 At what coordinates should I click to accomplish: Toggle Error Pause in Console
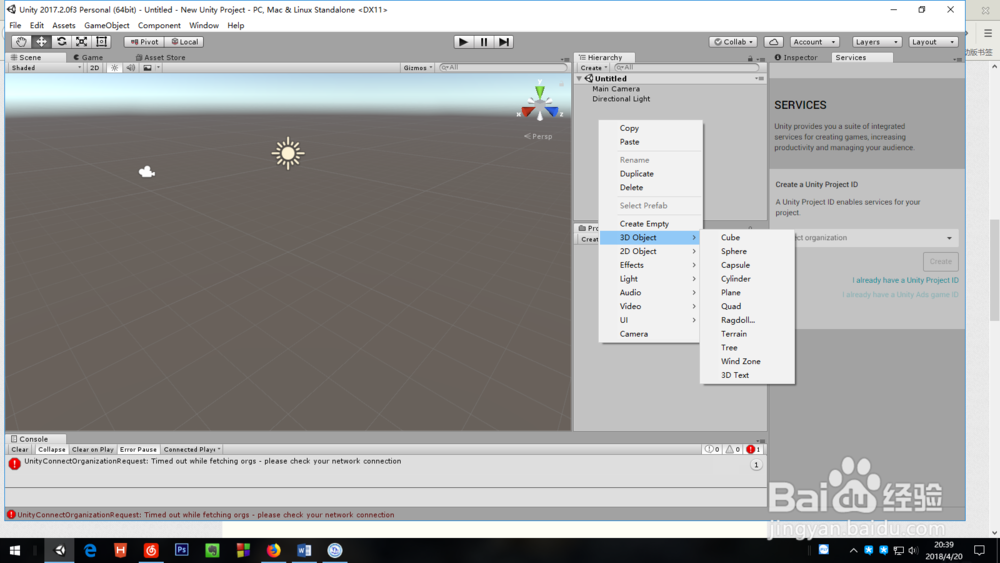[x=138, y=450]
